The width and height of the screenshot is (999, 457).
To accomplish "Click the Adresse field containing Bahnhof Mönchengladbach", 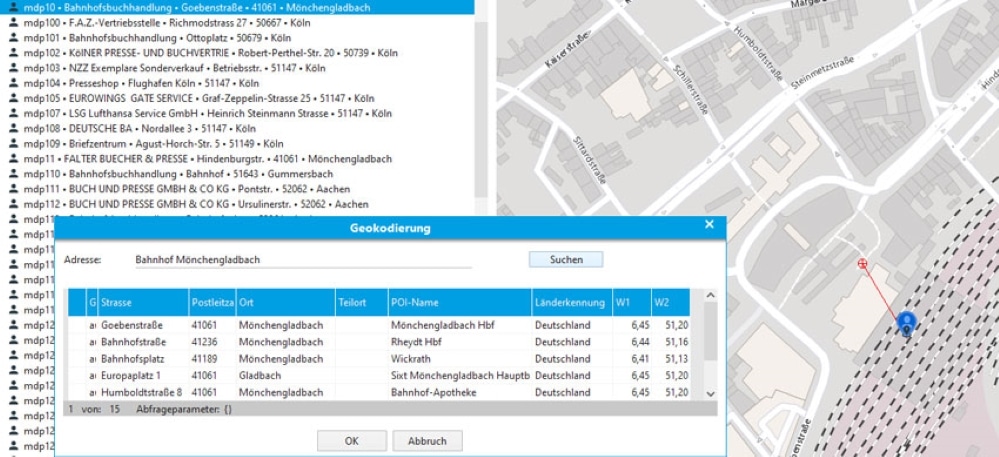I will pos(300,260).
